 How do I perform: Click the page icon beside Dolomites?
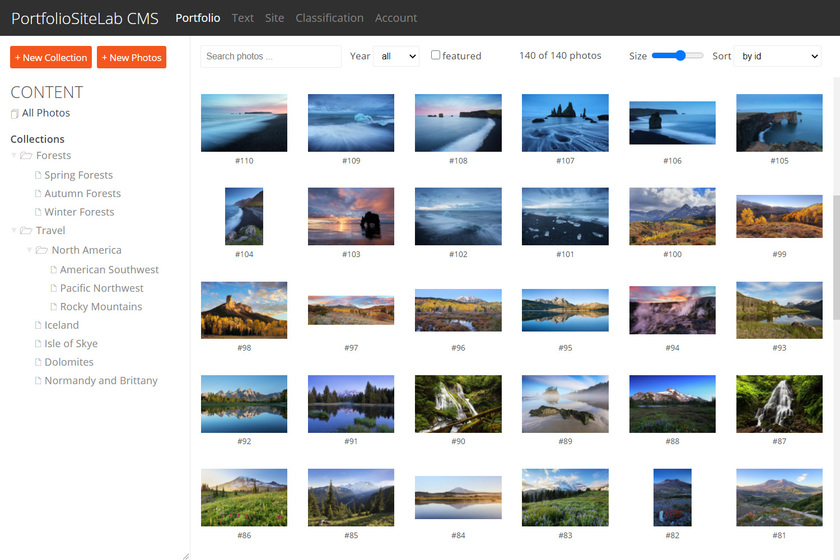click(38, 362)
